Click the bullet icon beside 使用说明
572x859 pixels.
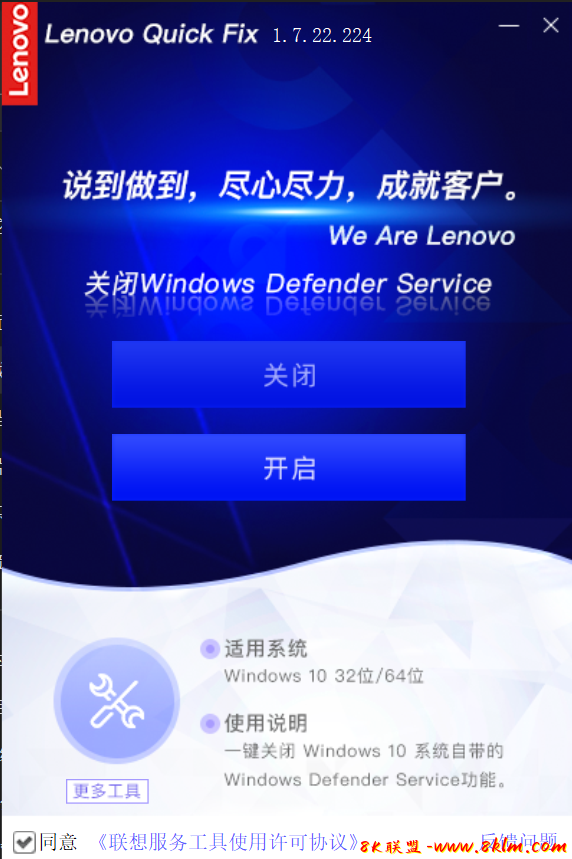tap(209, 724)
